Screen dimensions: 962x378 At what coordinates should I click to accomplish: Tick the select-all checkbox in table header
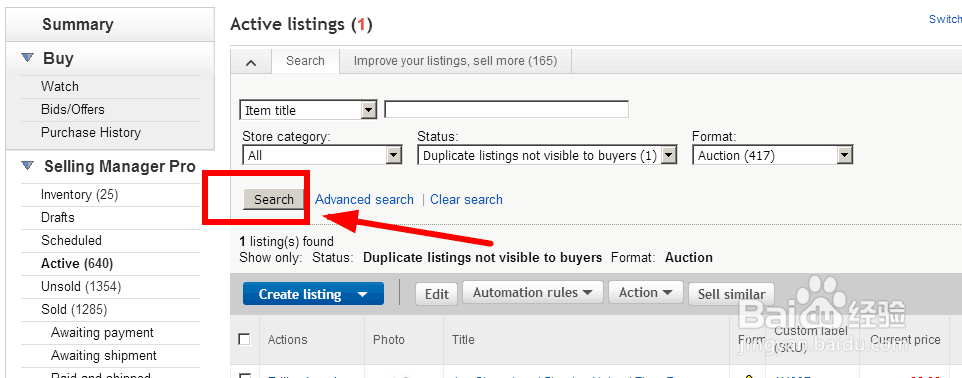pos(244,339)
